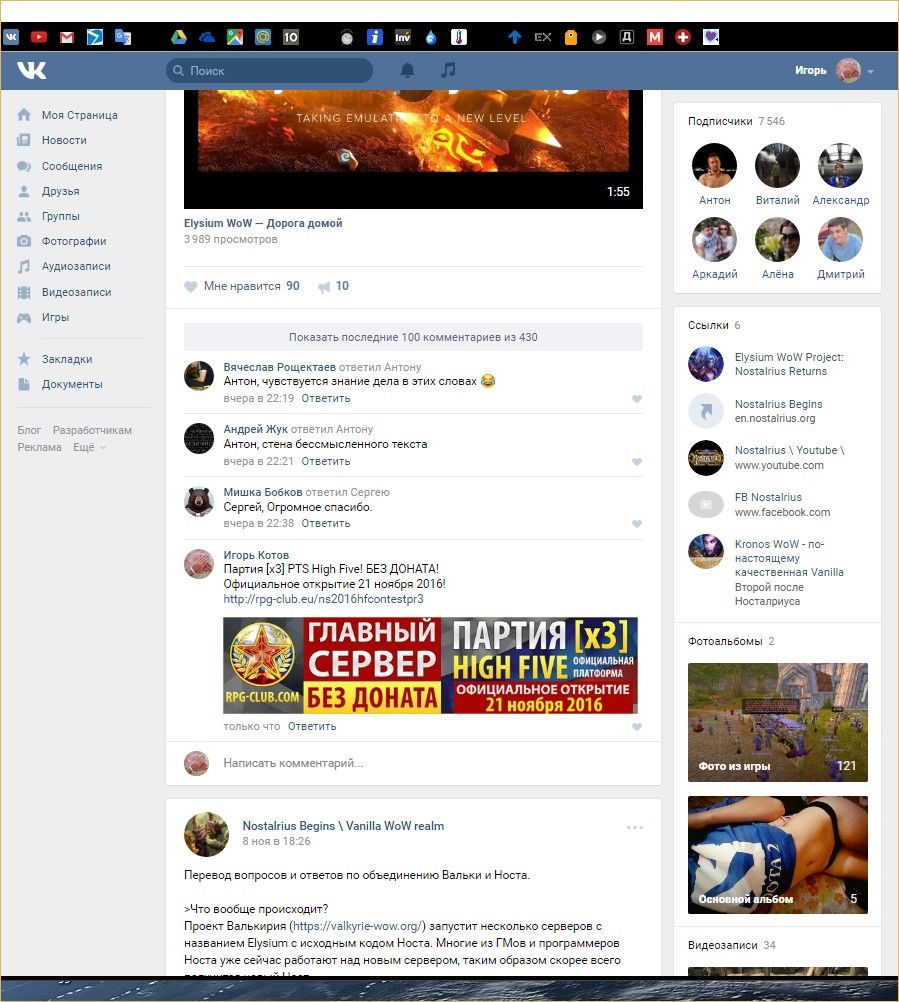The height and width of the screenshot is (1002, 899).
Task: Open video title 'Elysium WoW — Дорога домой'
Action: coord(263,223)
